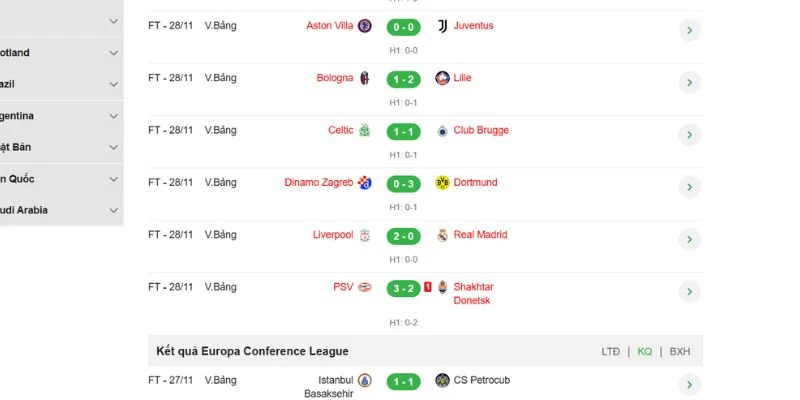Image resolution: width=800 pixels, height=400 pixels.
Task: Click the Liverpool club crest
Action: [365, 235]
